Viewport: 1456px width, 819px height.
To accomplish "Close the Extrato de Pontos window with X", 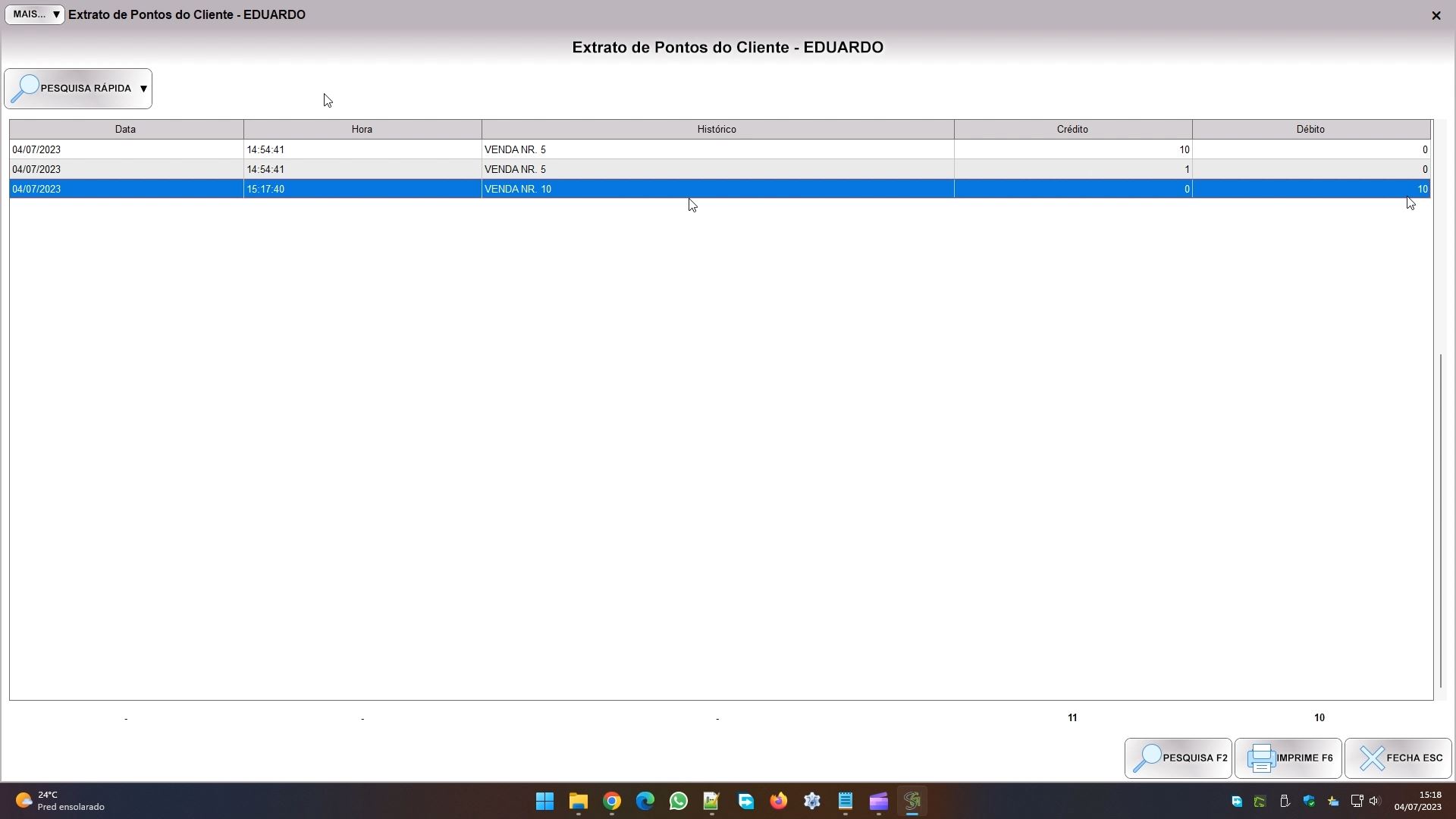I will (1436, 15).
